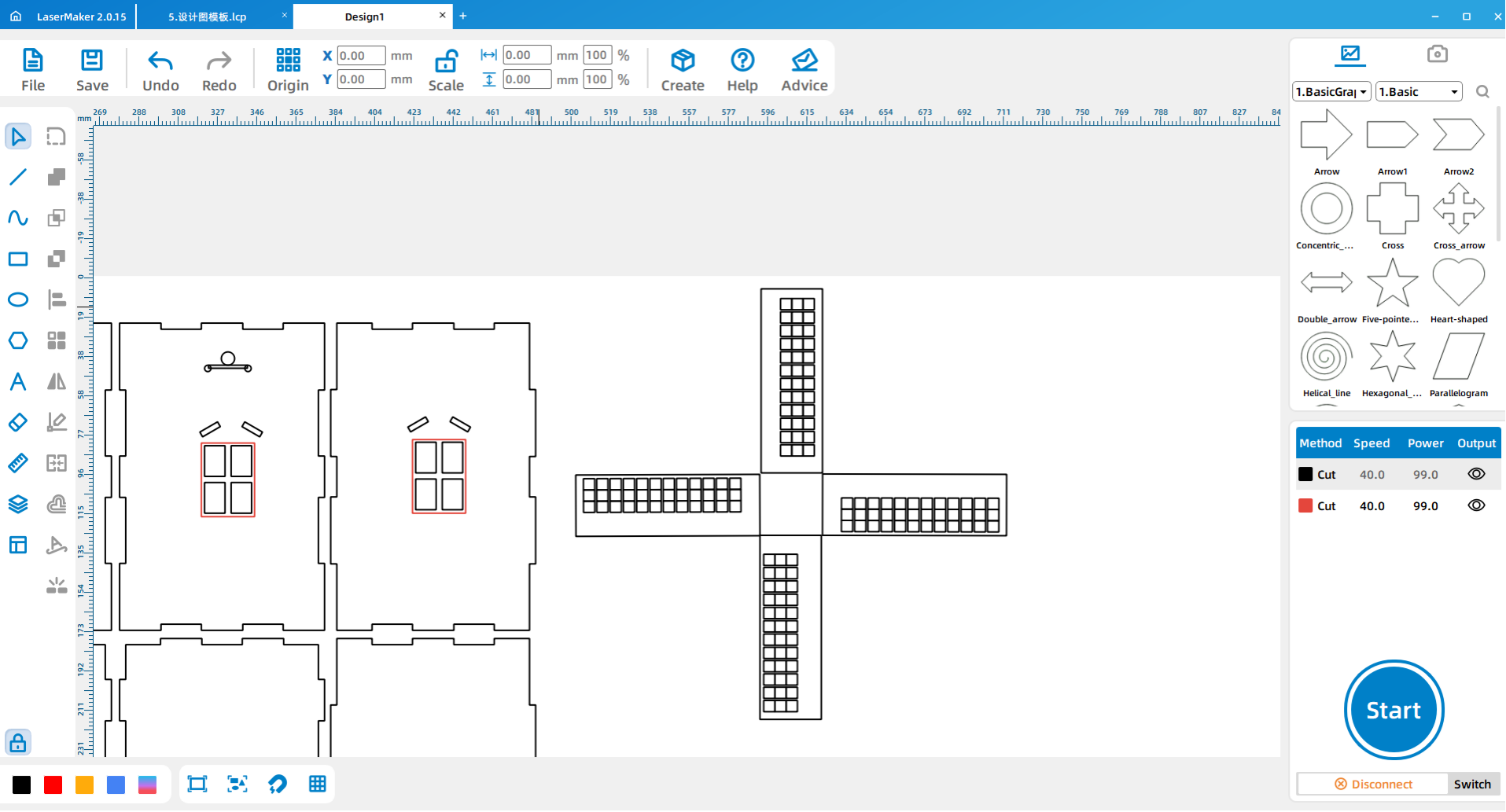Screen dimensions: 1506x812
Task: Open the Help icon
Action: click(742, 61)
